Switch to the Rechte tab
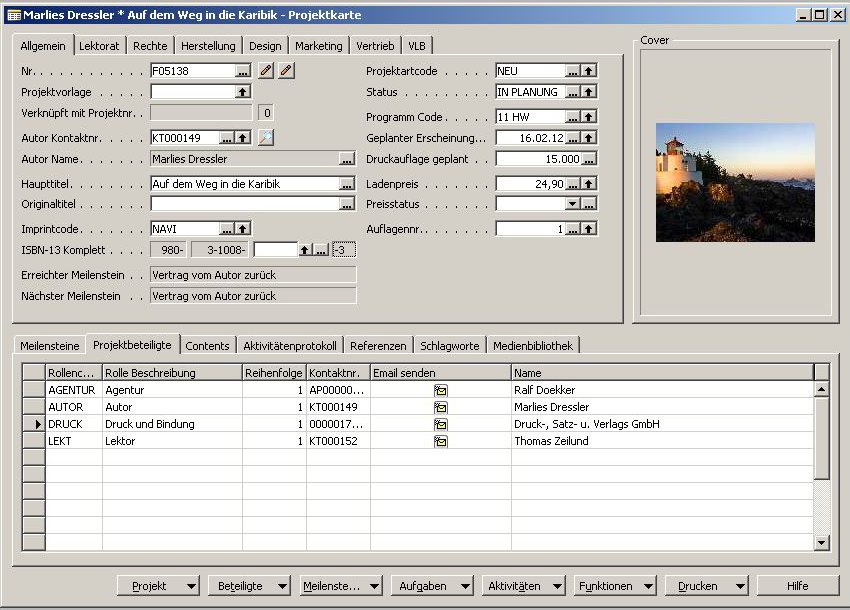Viewport: 850px width, 610px height. [150, 46]
